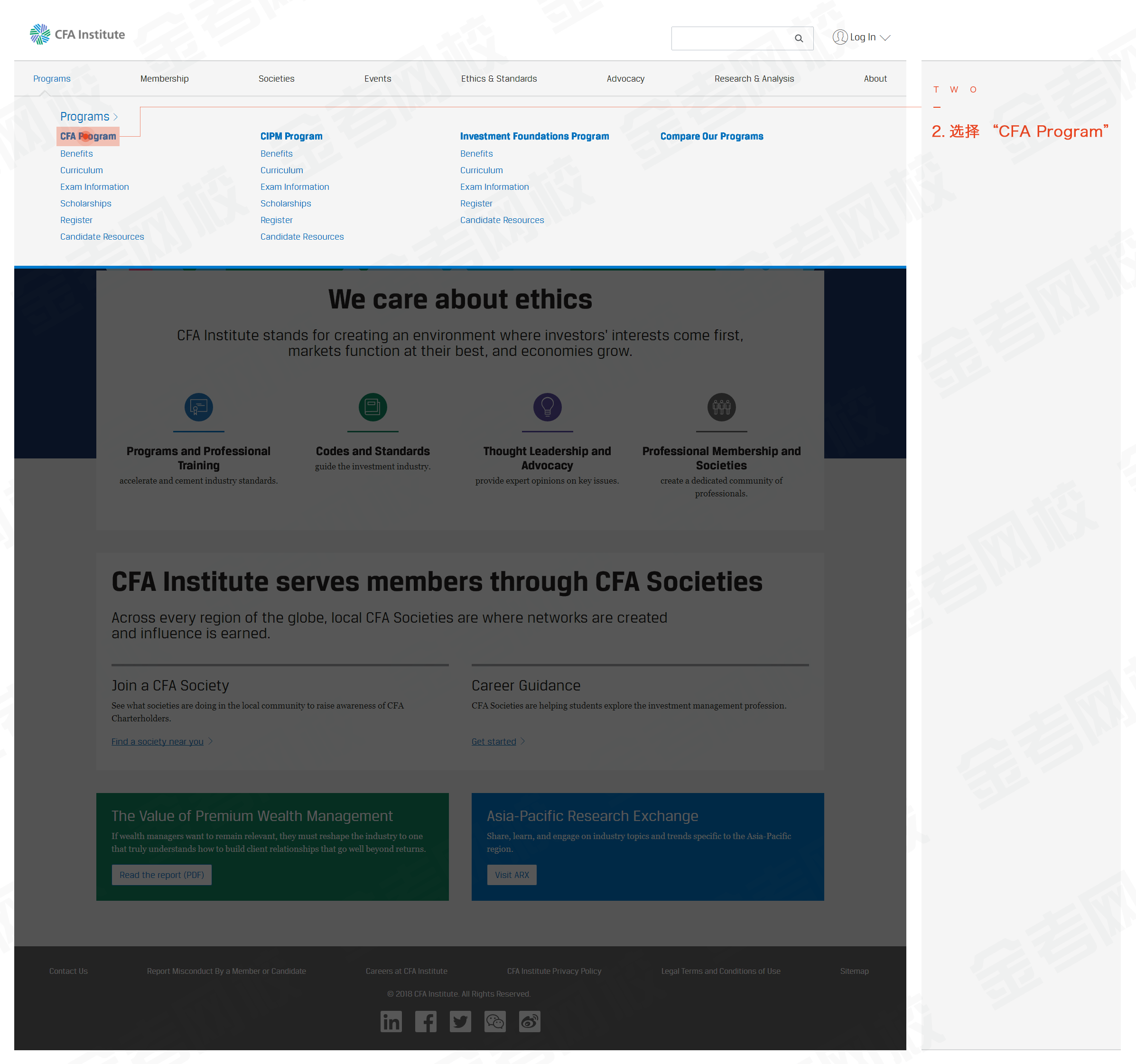1136x1064 pixels.
Task: Open the Societies nav menu
Action: point(277,78)
